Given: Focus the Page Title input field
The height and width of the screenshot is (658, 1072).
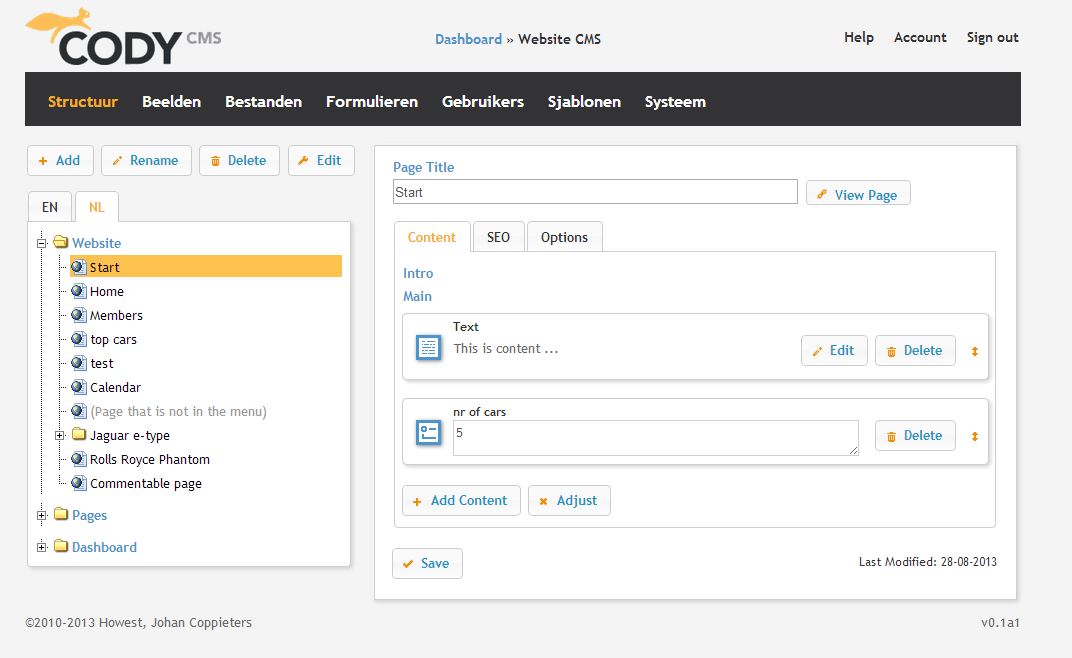Looking at the screenshot, I should [x=595, y=192].
